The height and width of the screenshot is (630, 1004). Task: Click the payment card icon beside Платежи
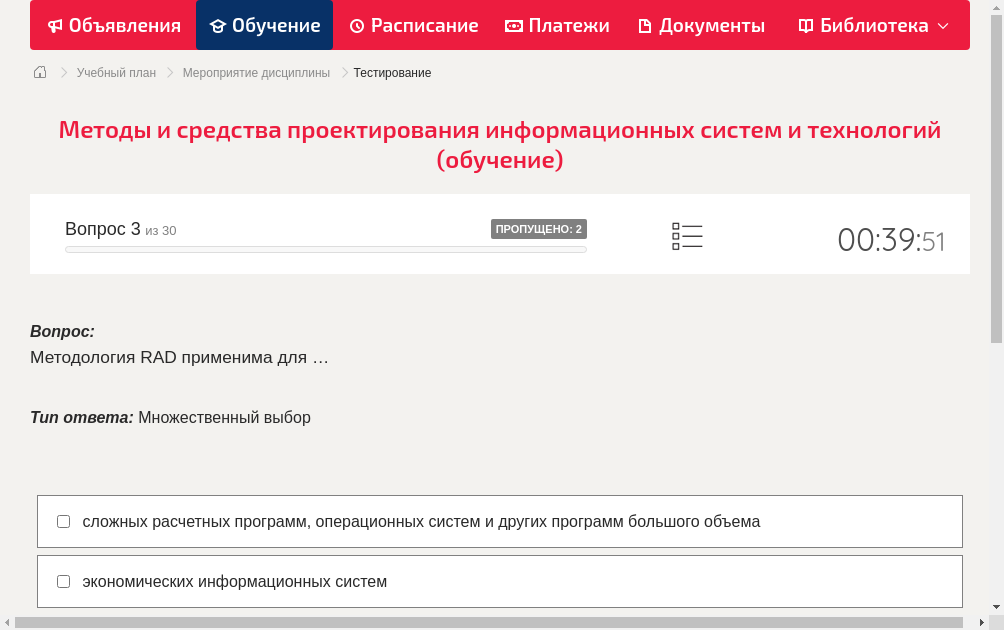pos(513,25)
